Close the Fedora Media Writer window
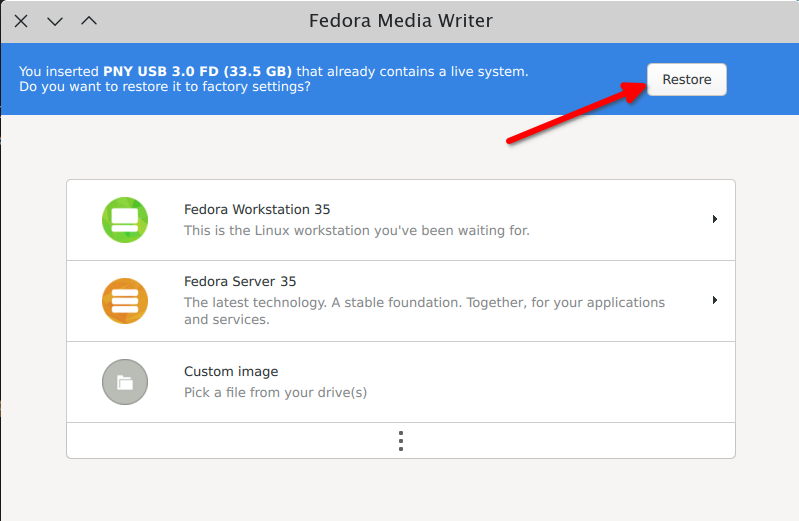The height and width of the screenshot is (521, 799). 21,21
